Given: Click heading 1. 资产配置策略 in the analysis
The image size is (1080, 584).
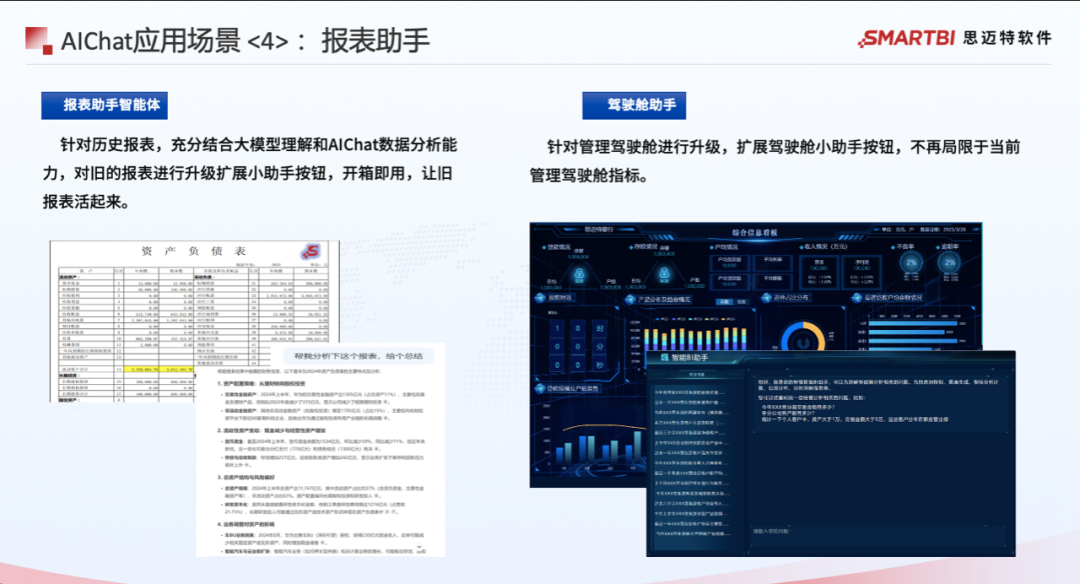Looking at the screenshot, I should [x=261, y=383].
